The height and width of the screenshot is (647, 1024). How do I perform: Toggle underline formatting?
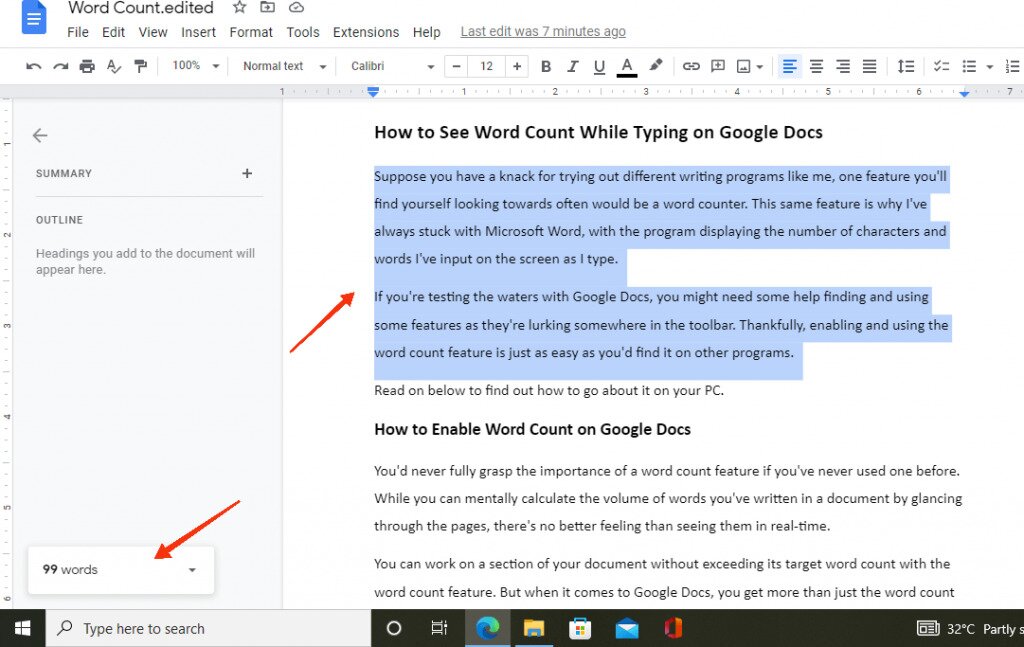pyautogui.click(x=598, y=65)
